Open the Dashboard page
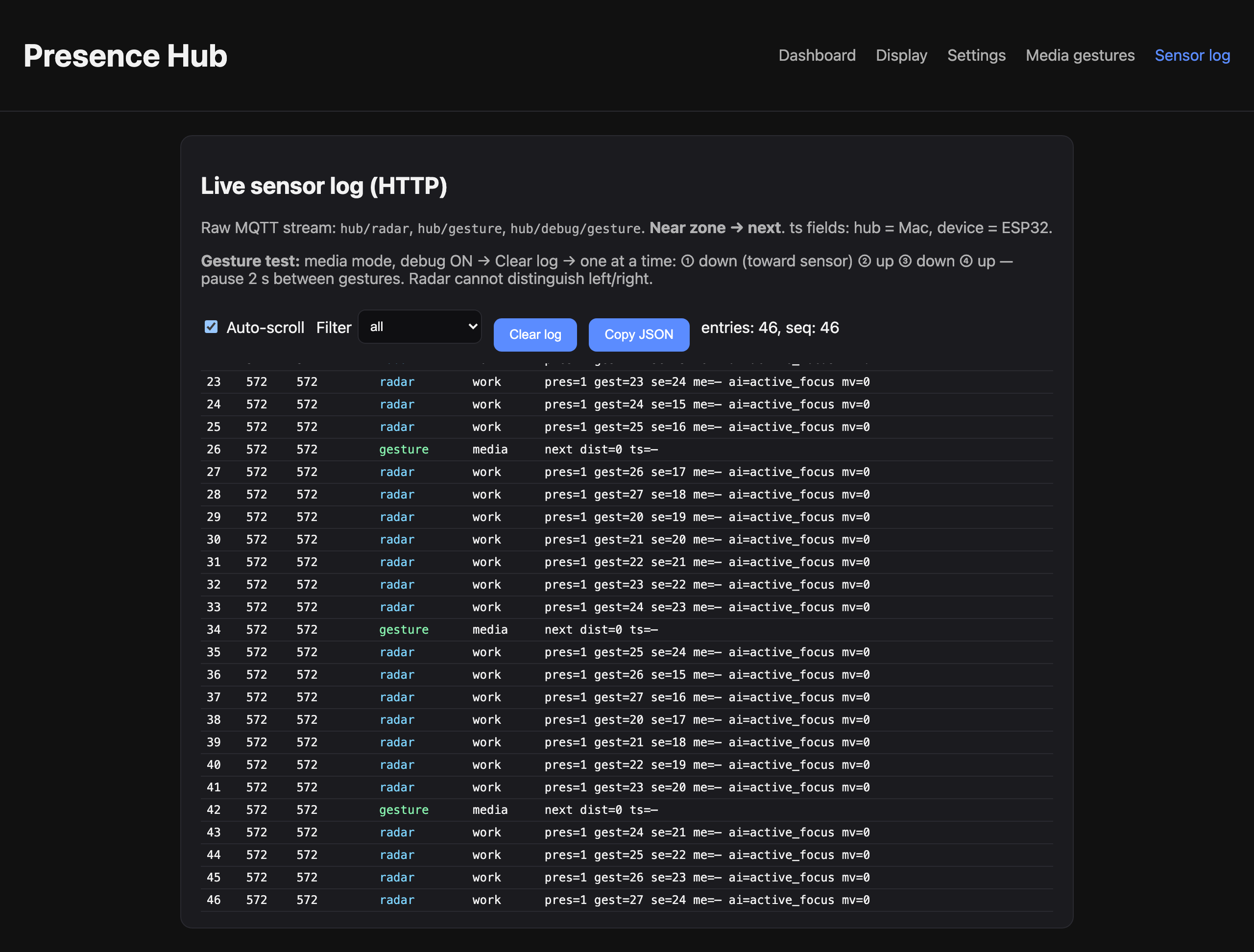1254x952 pixels. 817,55
